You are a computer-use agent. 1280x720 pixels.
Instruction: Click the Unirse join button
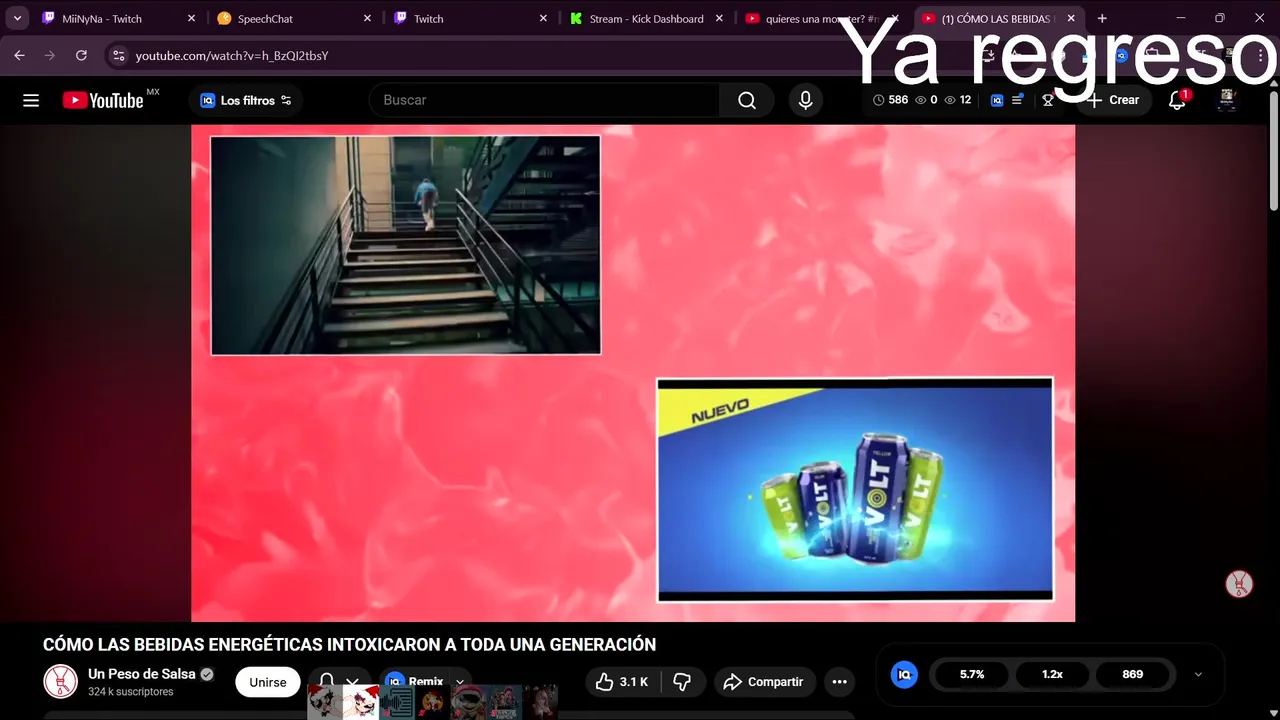pos(268,682)
